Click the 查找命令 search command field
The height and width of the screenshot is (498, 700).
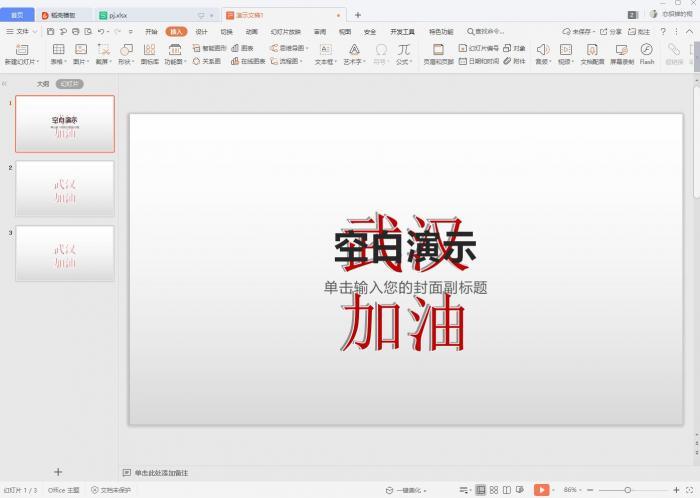[x=485, y=32]
